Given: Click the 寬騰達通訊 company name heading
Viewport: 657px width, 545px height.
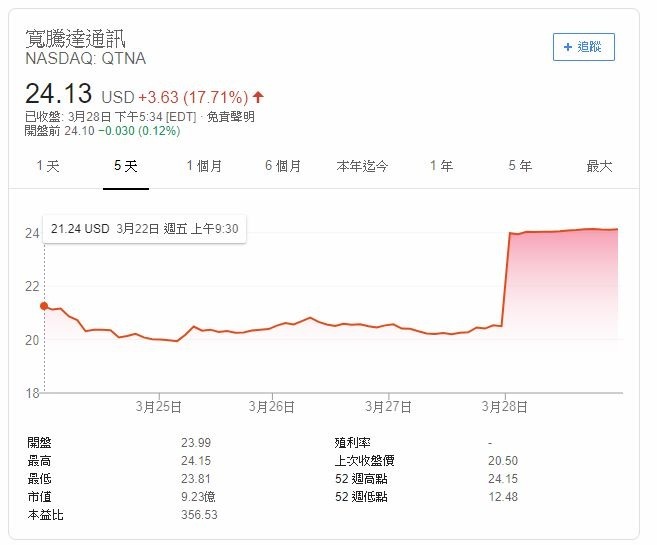Looking at the screenshot, I should click(75, 38).
